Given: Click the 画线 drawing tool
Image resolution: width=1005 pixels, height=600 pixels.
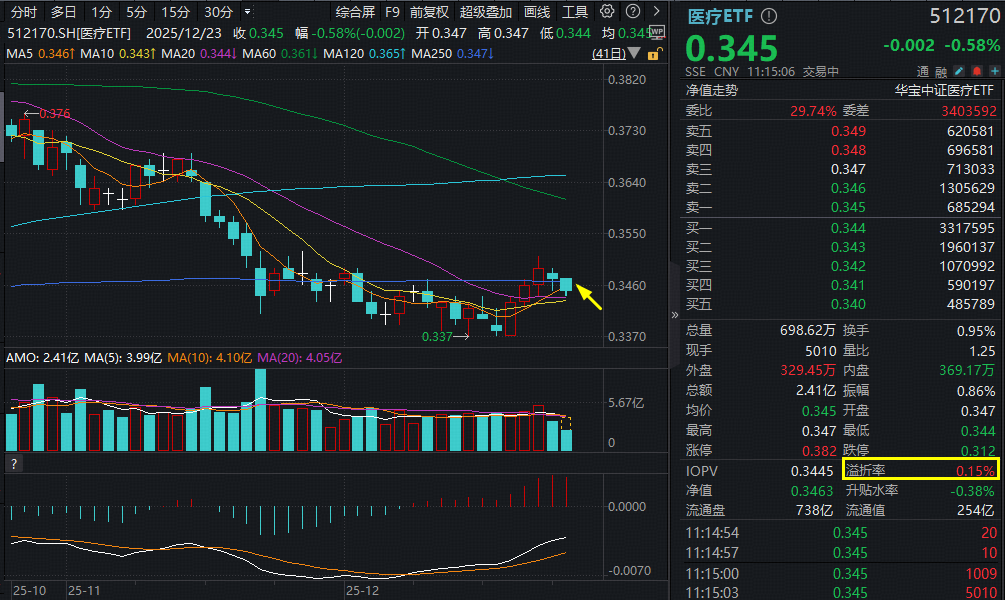Looking at the screenshot, I should (535, 11).
